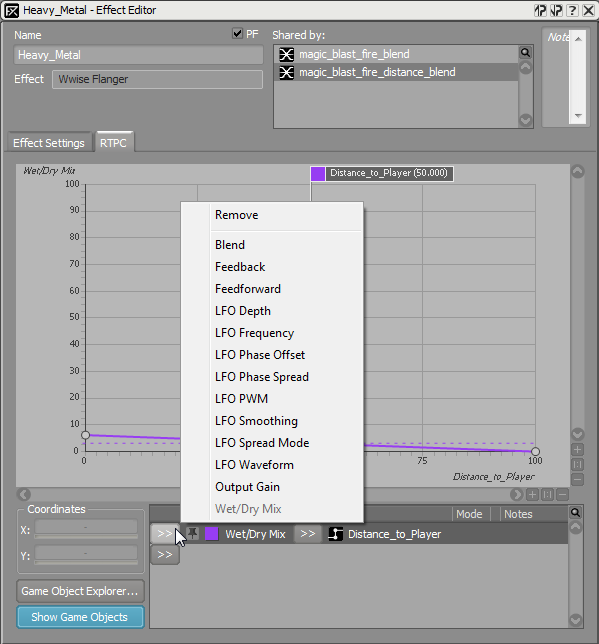Open Game Object Explorer
The image size is (599, 644).
pos(80,591)
